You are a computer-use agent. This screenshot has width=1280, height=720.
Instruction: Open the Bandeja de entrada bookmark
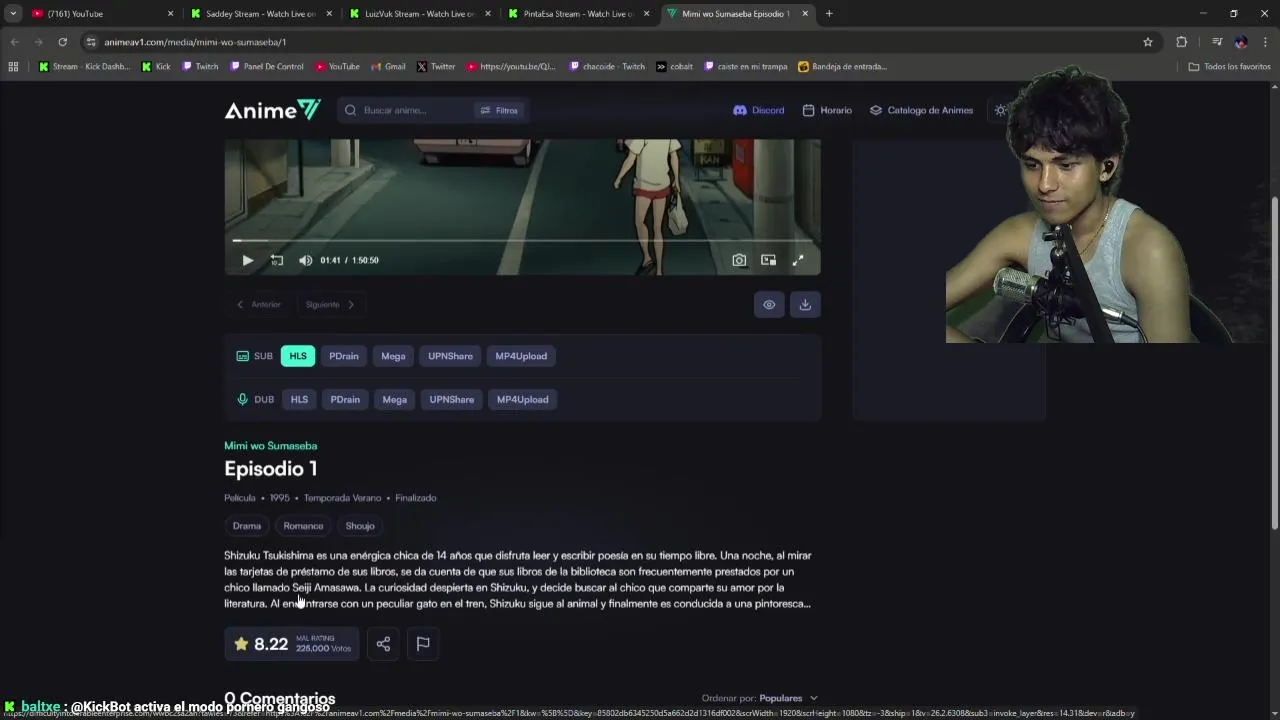tap(842, 67)
